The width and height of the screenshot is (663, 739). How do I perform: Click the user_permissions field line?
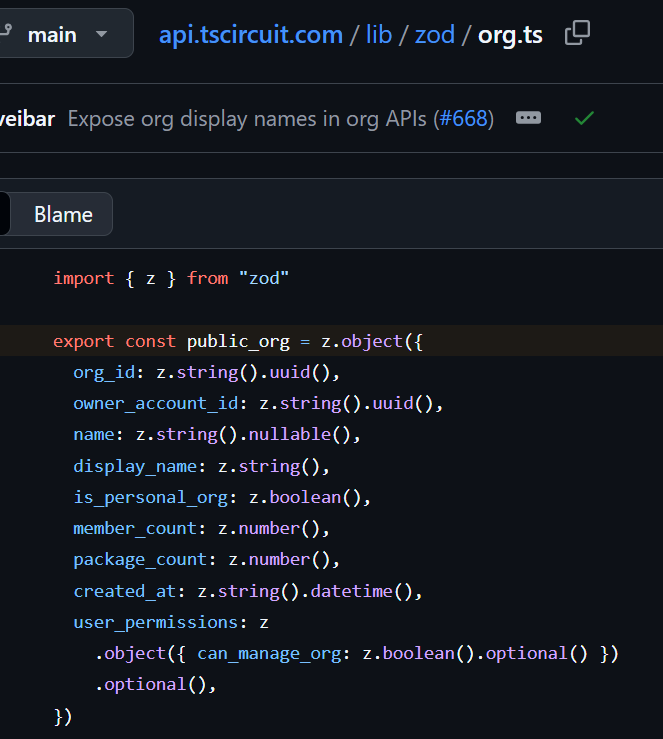[x=171, y=622]
